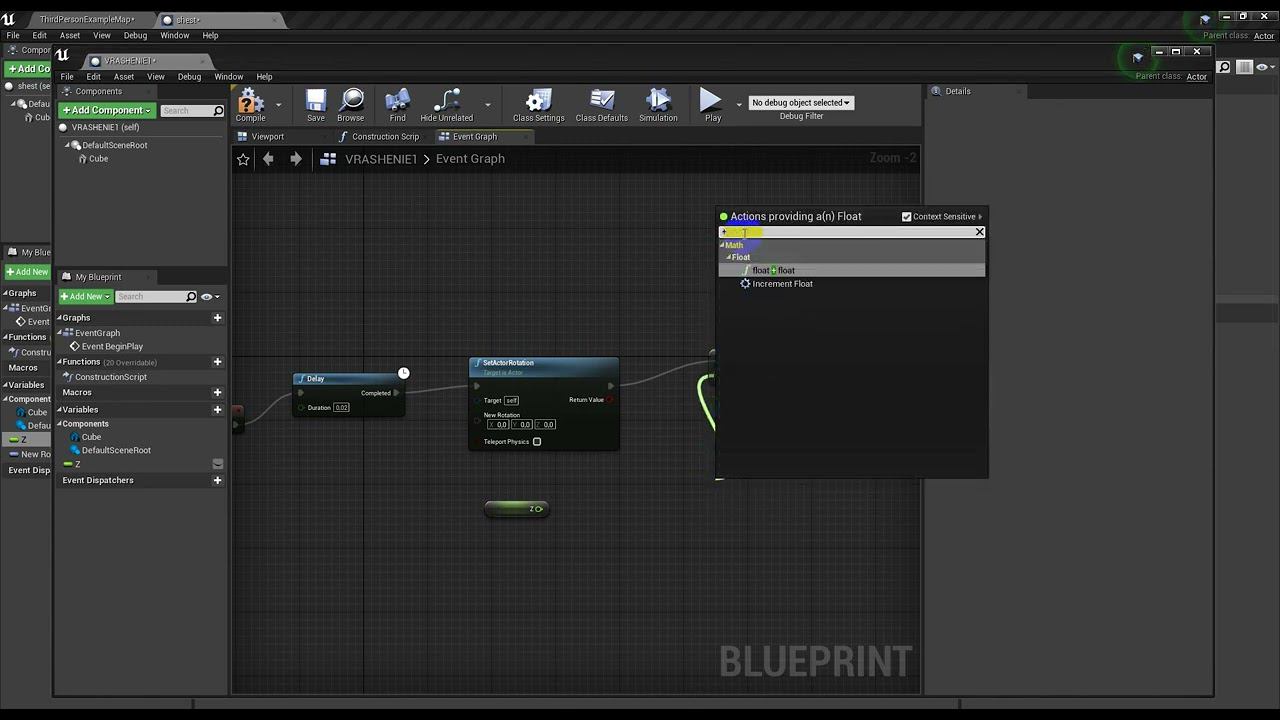This screenshot has height=720, width=1280.
Task: Click the Actor parent class link of VRASHENIE1
Action: 1197,77
